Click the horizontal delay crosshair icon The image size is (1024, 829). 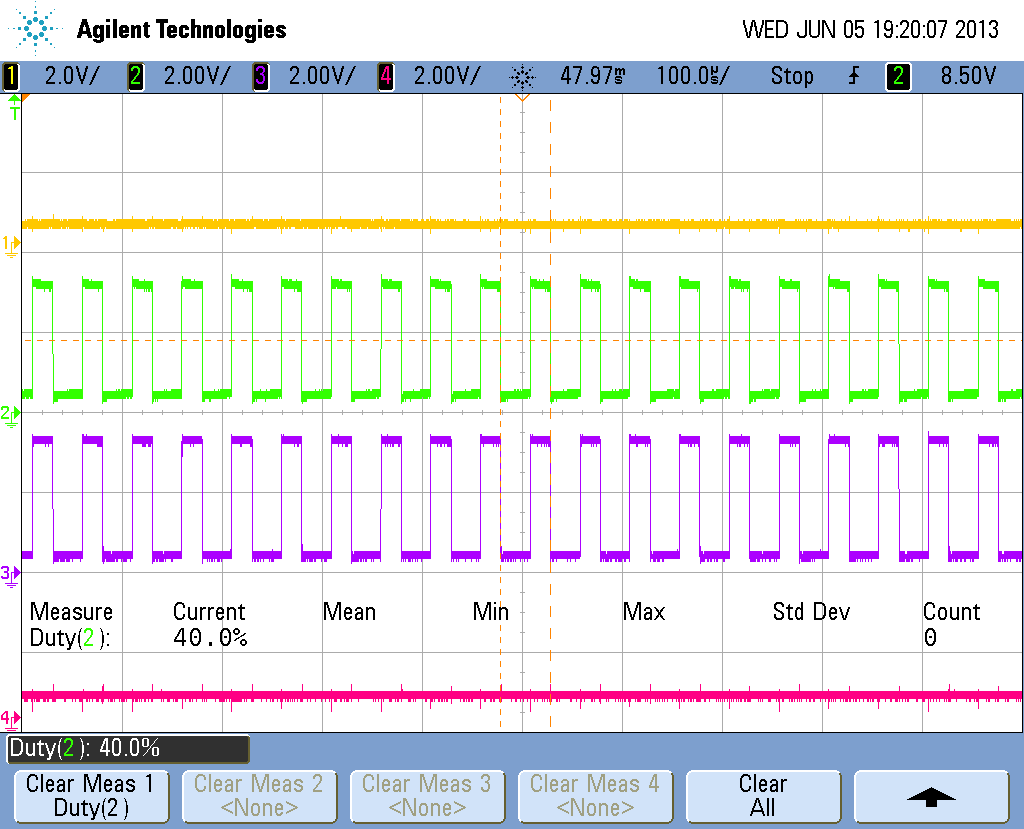pyautogui.click(x=521, y=76)
